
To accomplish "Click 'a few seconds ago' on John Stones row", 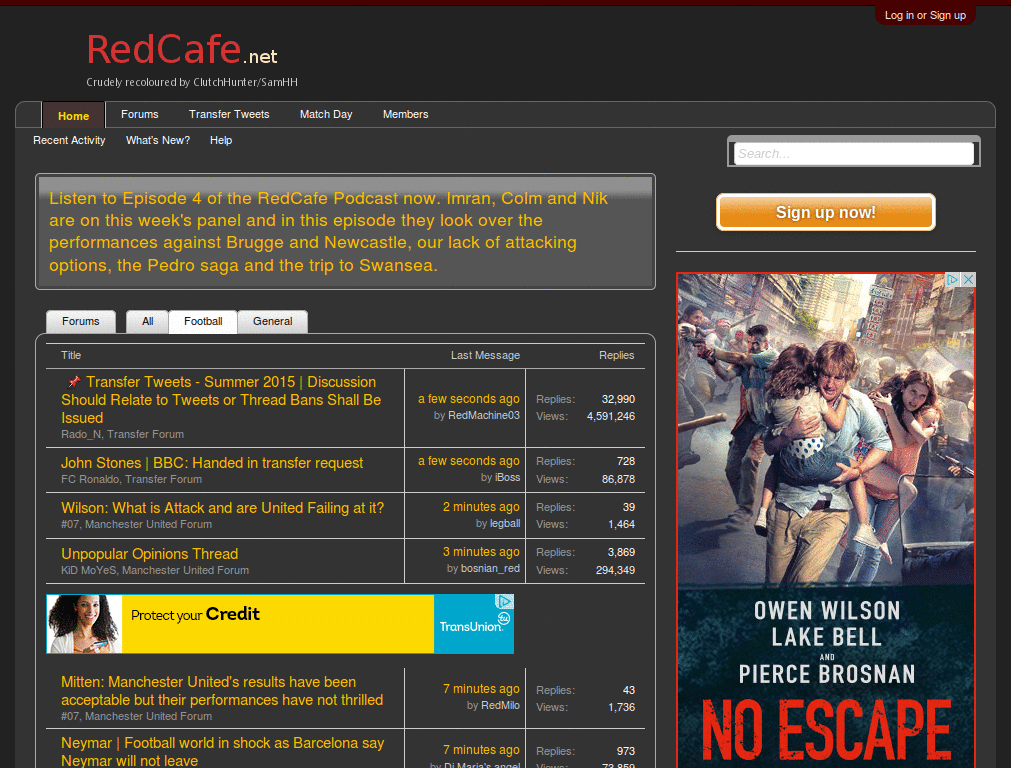I will (469, 461).
